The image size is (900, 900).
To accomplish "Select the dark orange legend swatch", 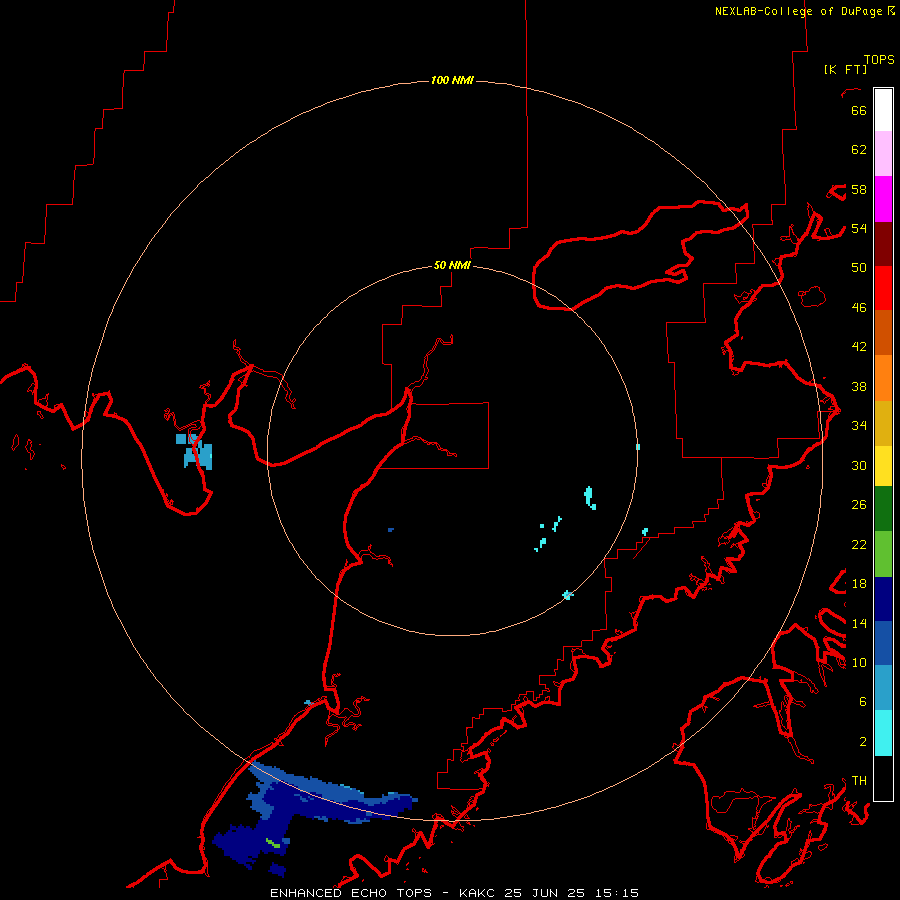I will tap(883, 333).
